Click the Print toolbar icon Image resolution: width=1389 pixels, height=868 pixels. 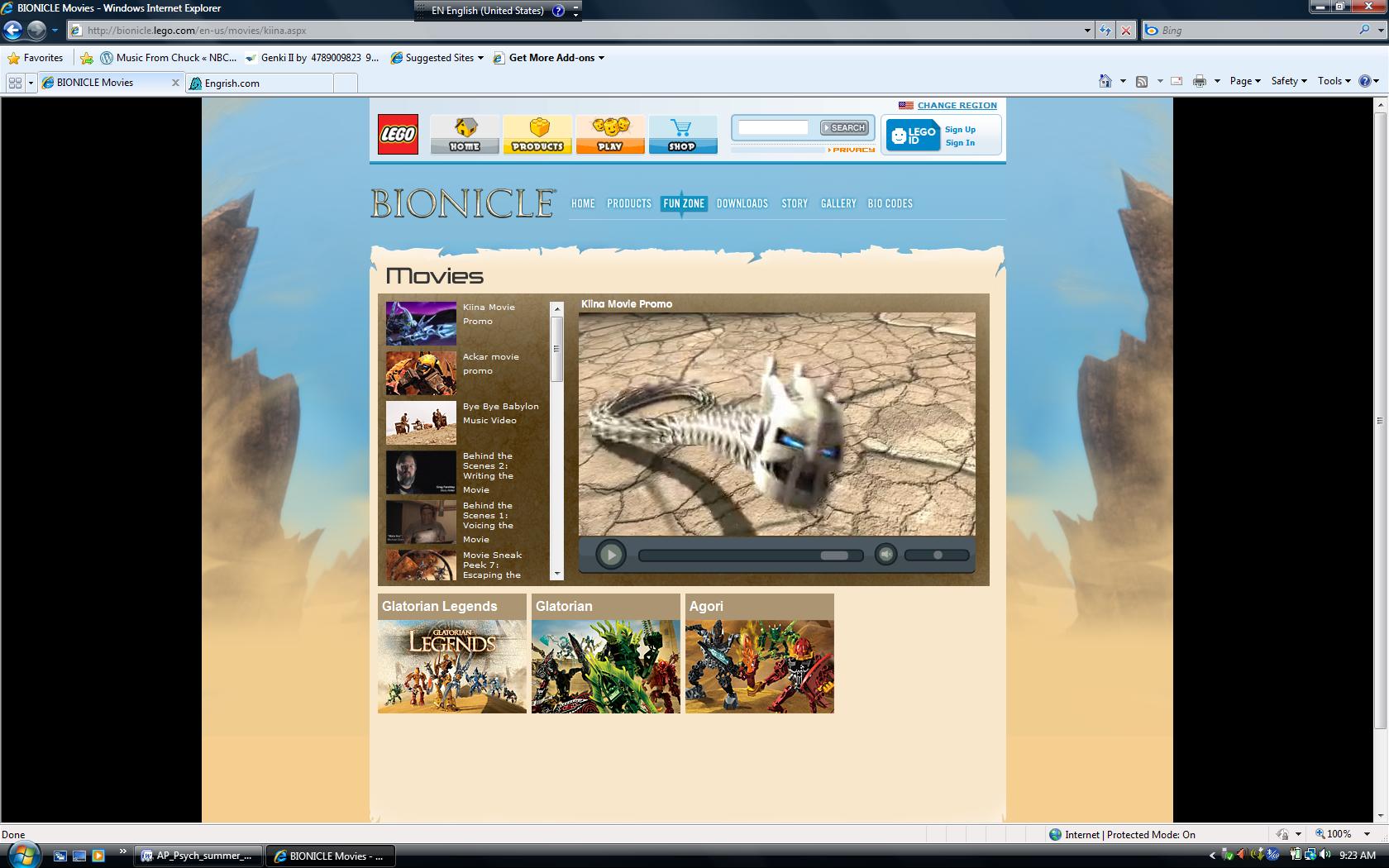click(x=1200, y=81)
